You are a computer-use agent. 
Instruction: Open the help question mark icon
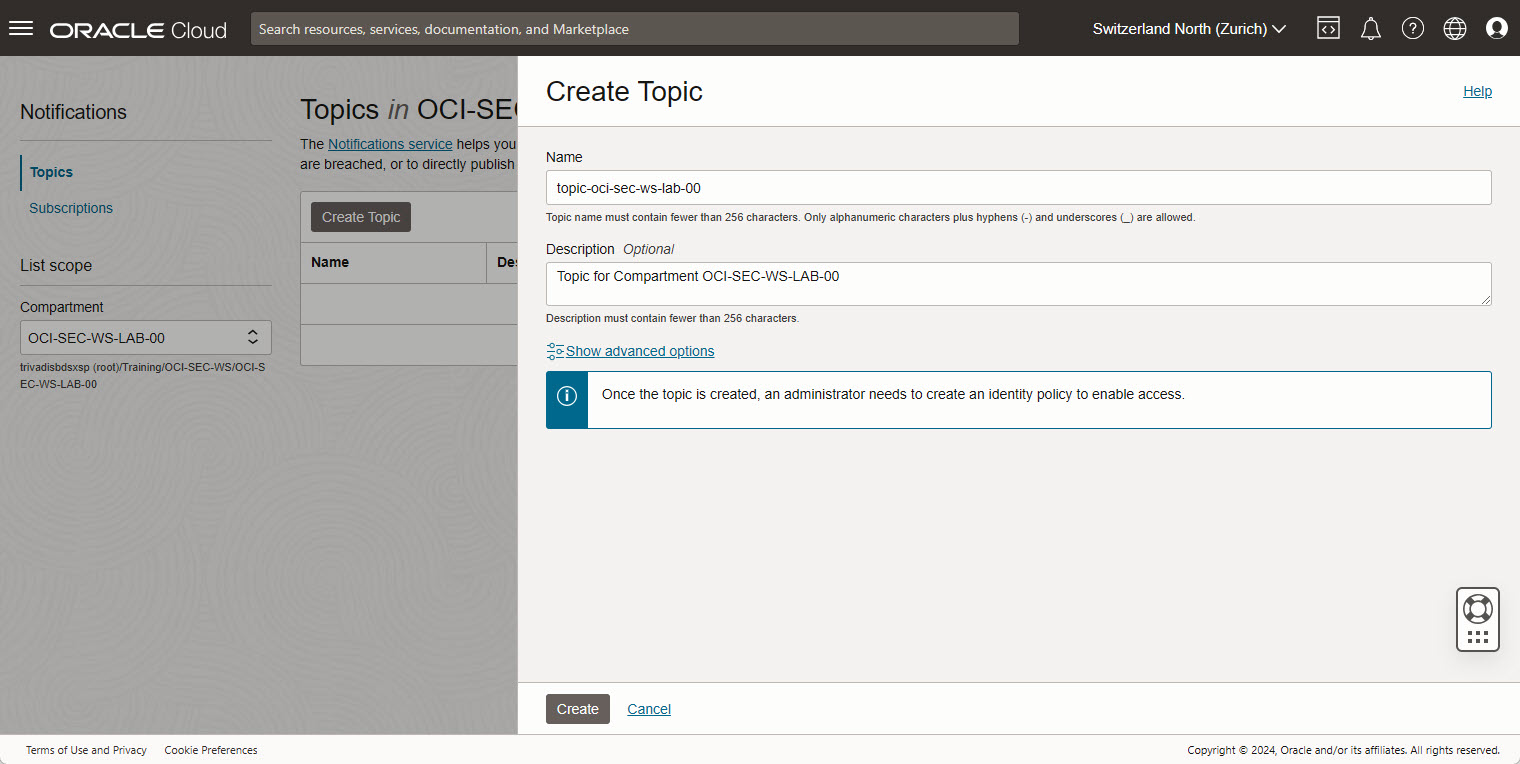coord(1413,28)
